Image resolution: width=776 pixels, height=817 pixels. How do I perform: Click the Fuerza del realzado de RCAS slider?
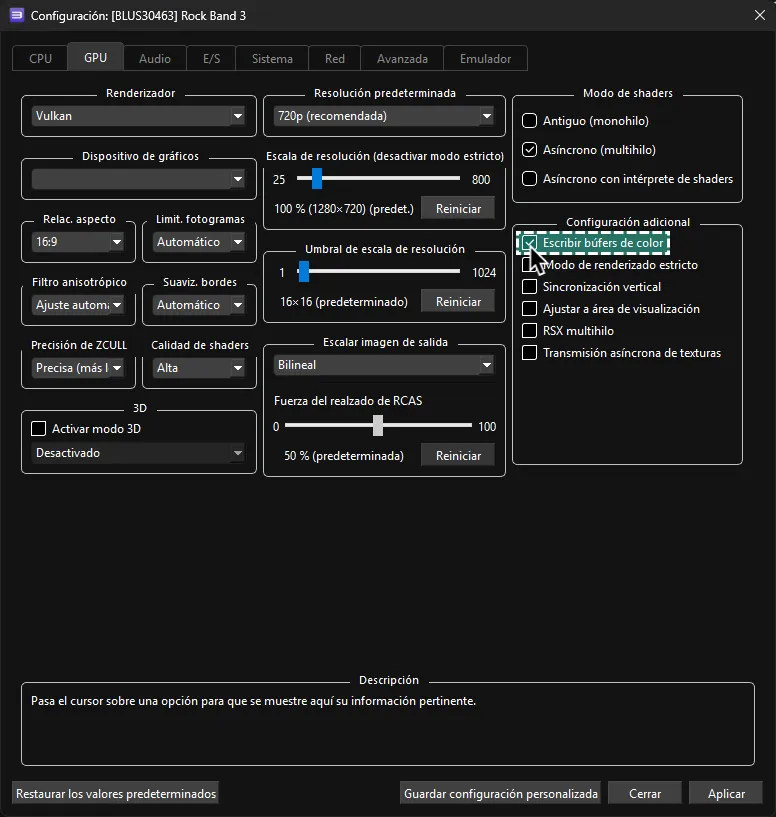[x=378, y=426]
